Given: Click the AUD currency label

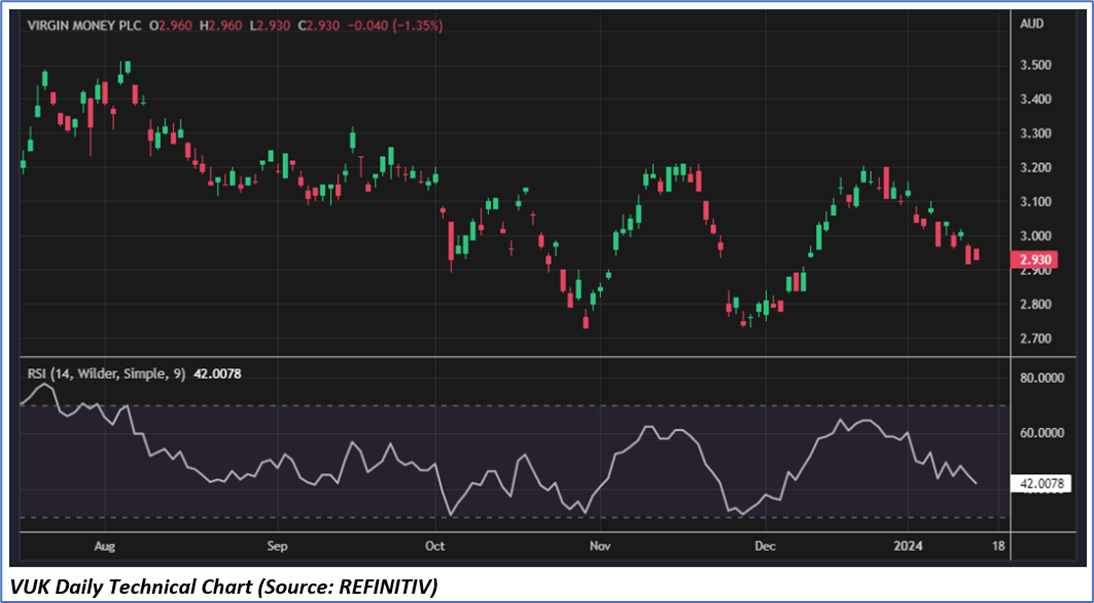Looking at the screenshot, I should coord(1031,24).
